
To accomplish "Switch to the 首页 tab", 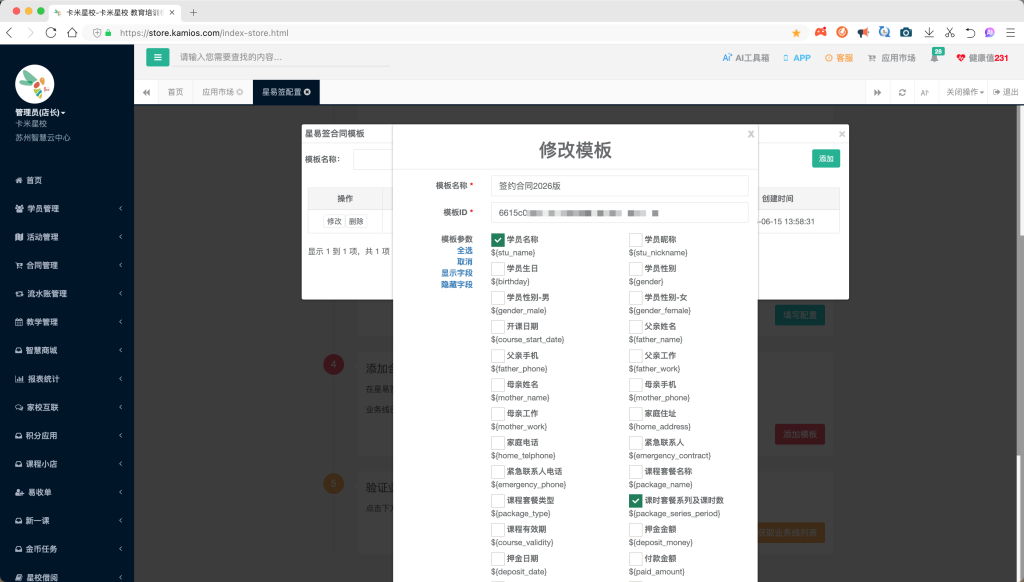I will (x=176, y=92).
